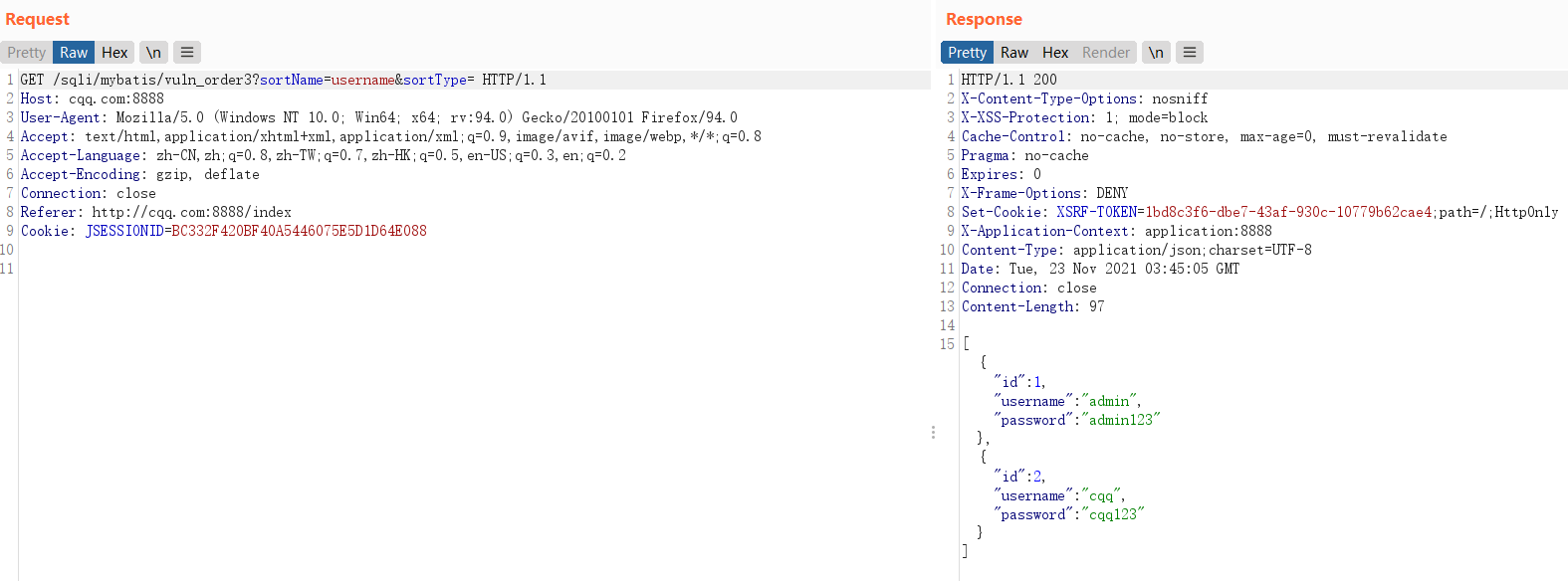Screen dimensions: 1568x581
Task: Click the "admin123" password value in response
Action: [x=1121, y=420]
